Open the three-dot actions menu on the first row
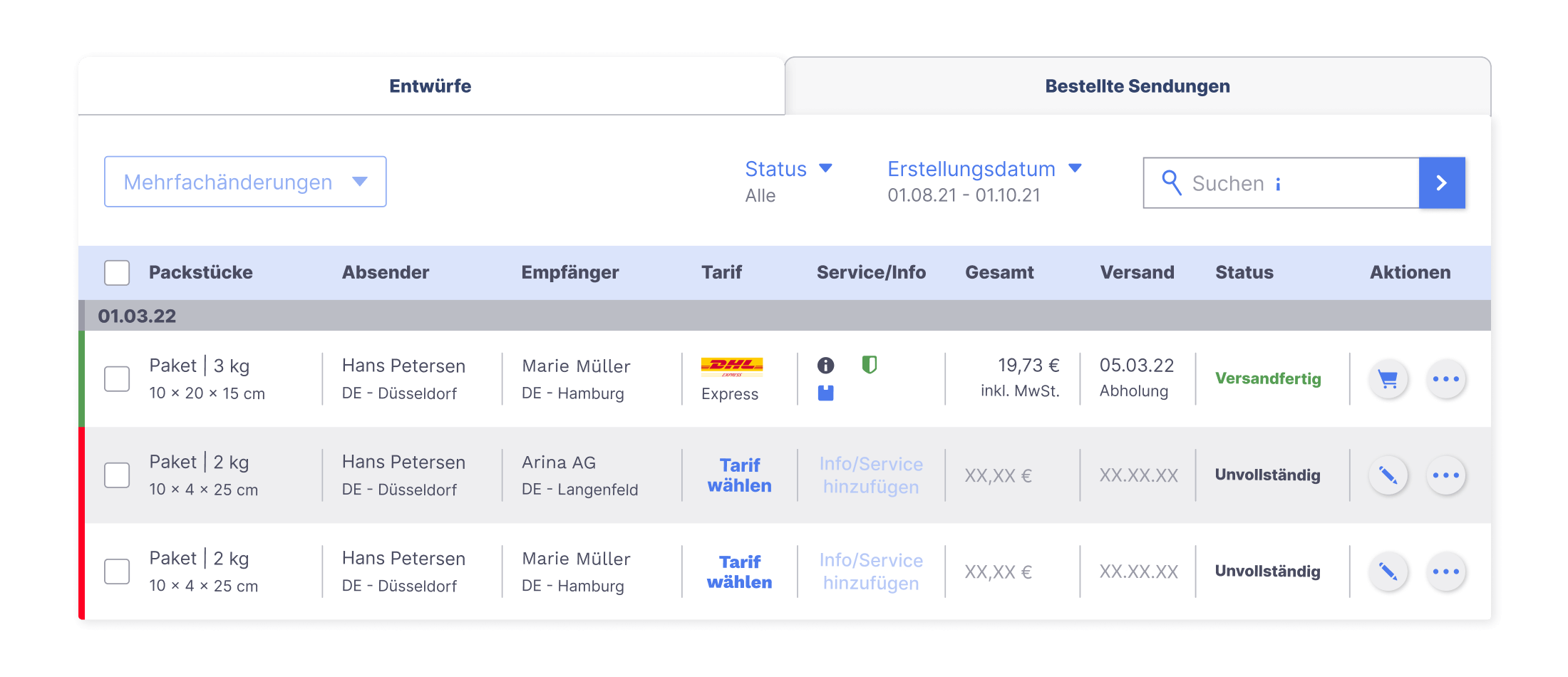The width and height of the screenshot is (1568, 677). (1445, 379)
